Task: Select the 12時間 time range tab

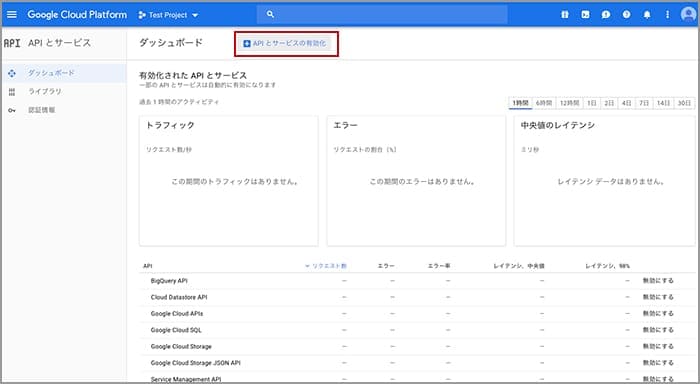Action: point(570,103)
